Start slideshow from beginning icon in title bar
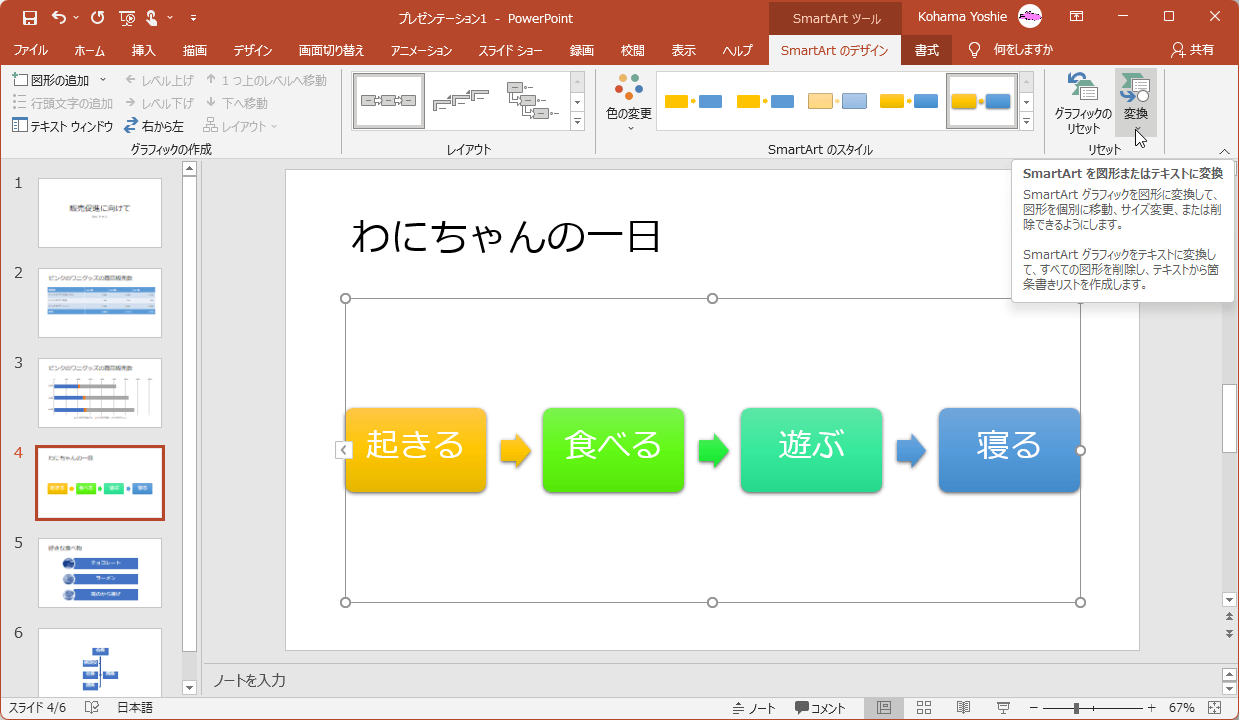 coord(127,17)
